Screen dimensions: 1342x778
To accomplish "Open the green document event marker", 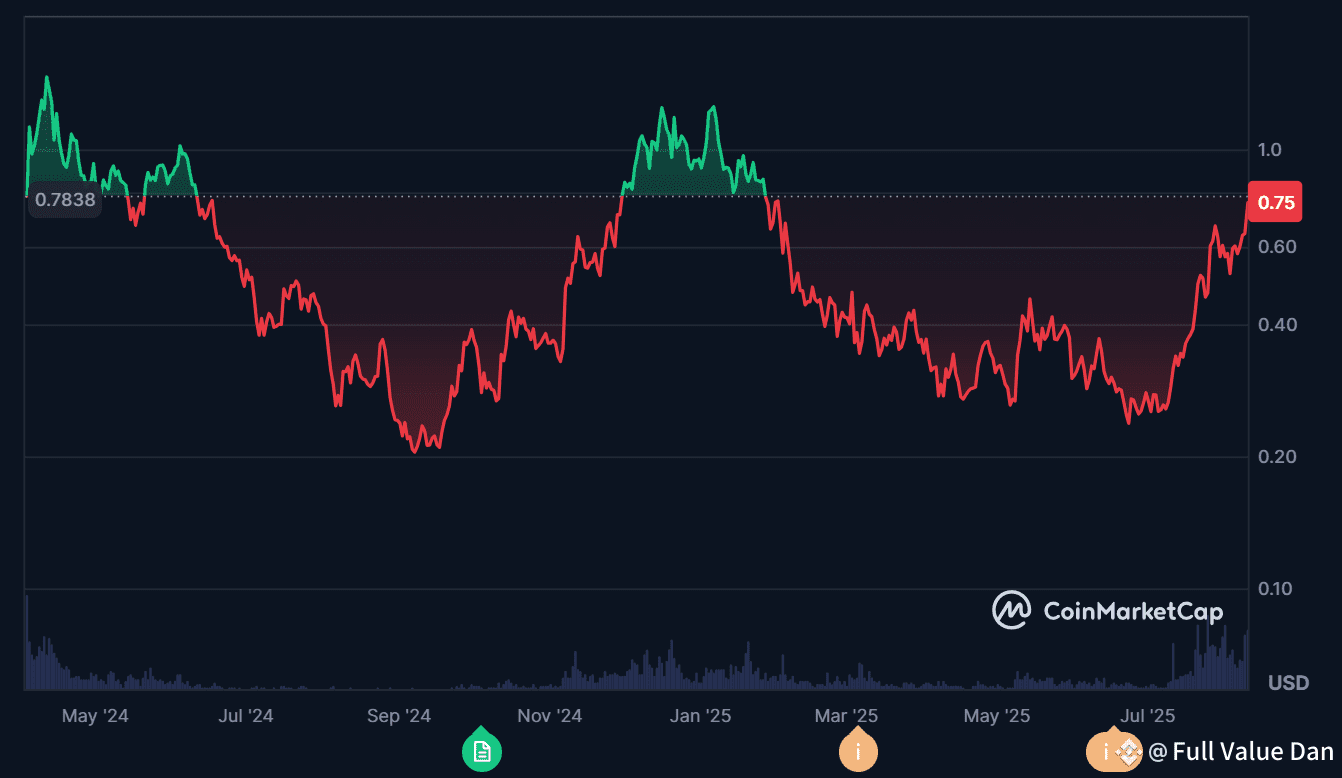I will pos(482,750).
